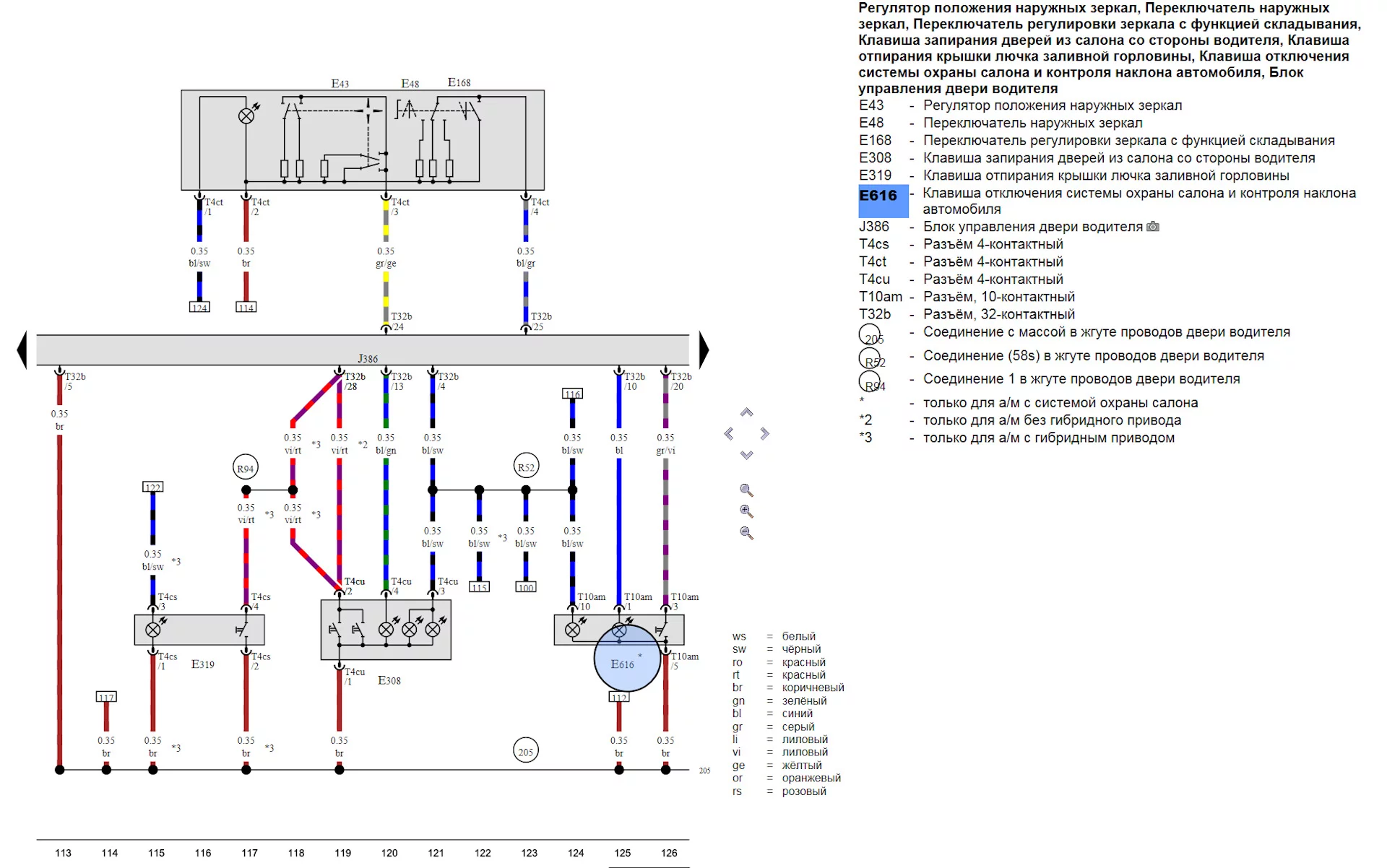1387x868 pixels.
Task: Follow wire reference box 115
Action: [479, 587]
